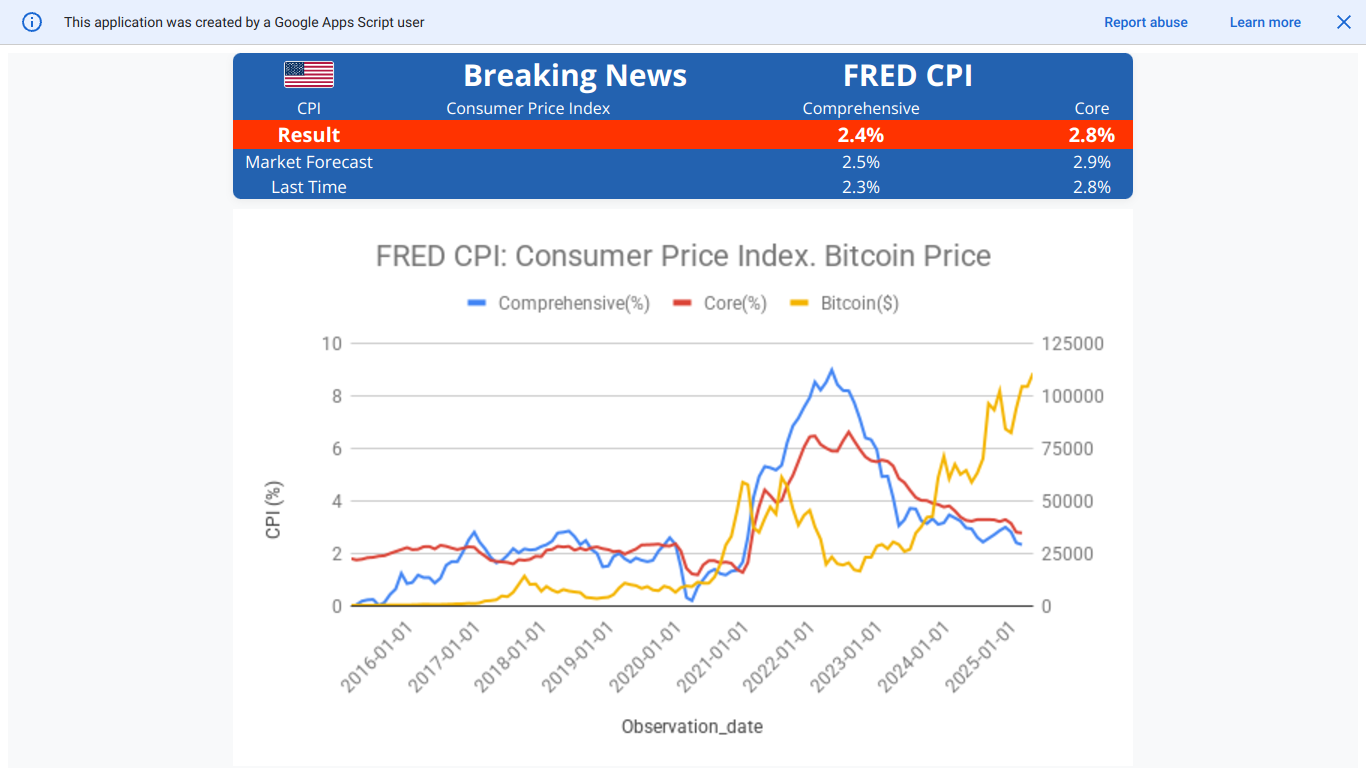Click the US flag icon
The width and height of the screenshot is (1366, 768).
coord(309,75)
